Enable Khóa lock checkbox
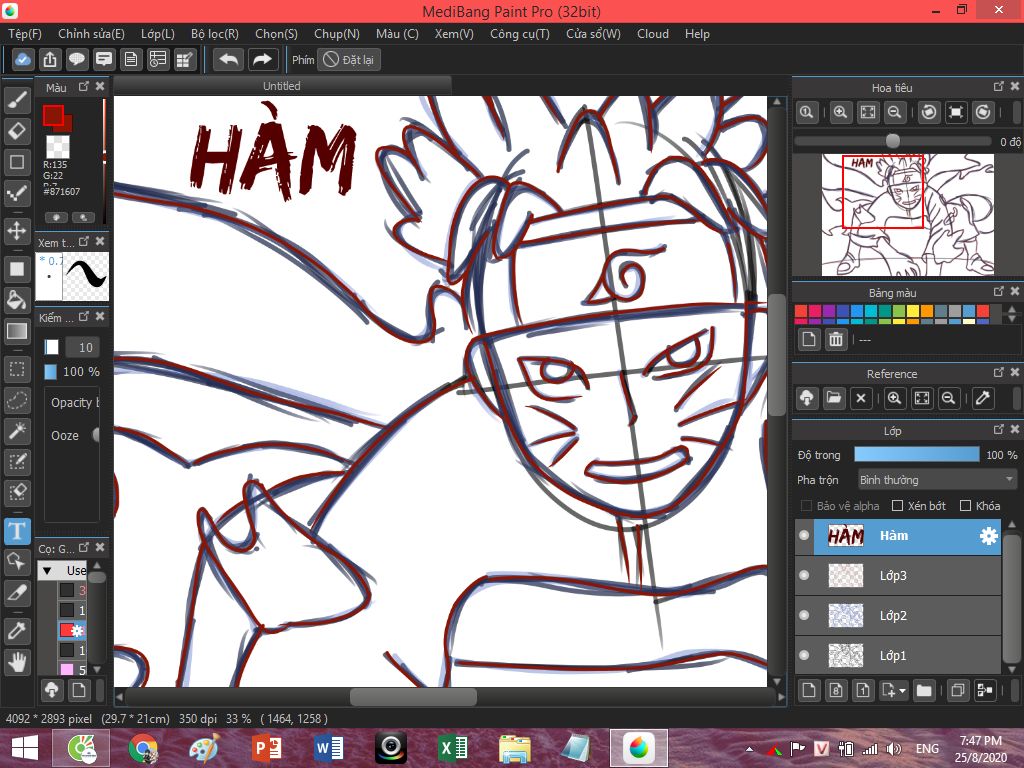The height and width of the screenshot is (768, 1024). coord(965,505)
